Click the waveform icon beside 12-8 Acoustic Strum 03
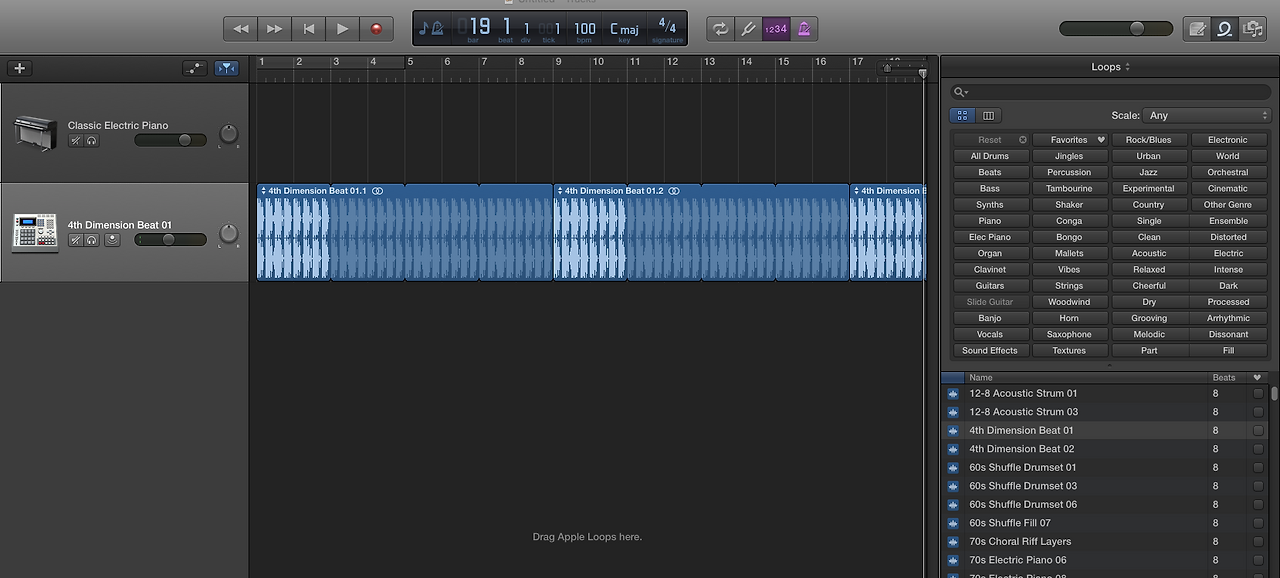The height and width of the screenshot is (578, 1280). [953, 412]
